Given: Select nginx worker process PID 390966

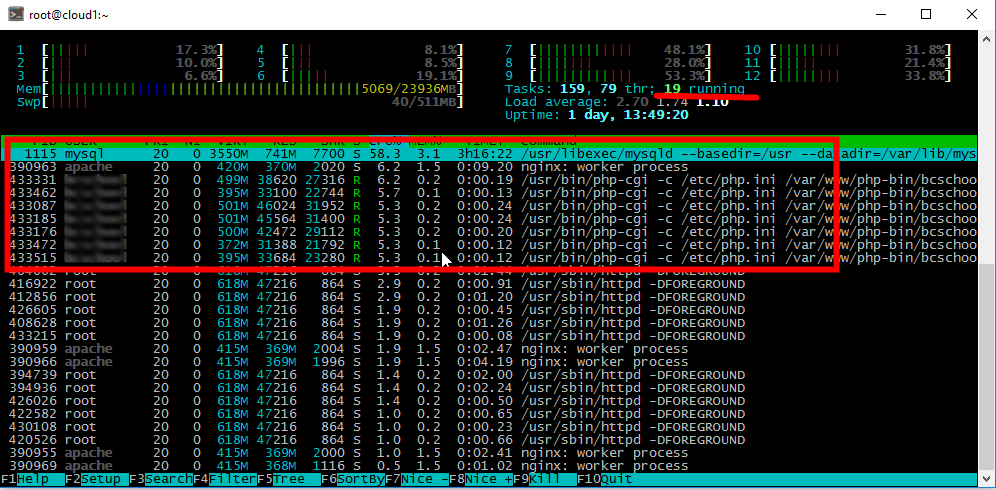Looking at the screenshot, I should click(489, 362).
